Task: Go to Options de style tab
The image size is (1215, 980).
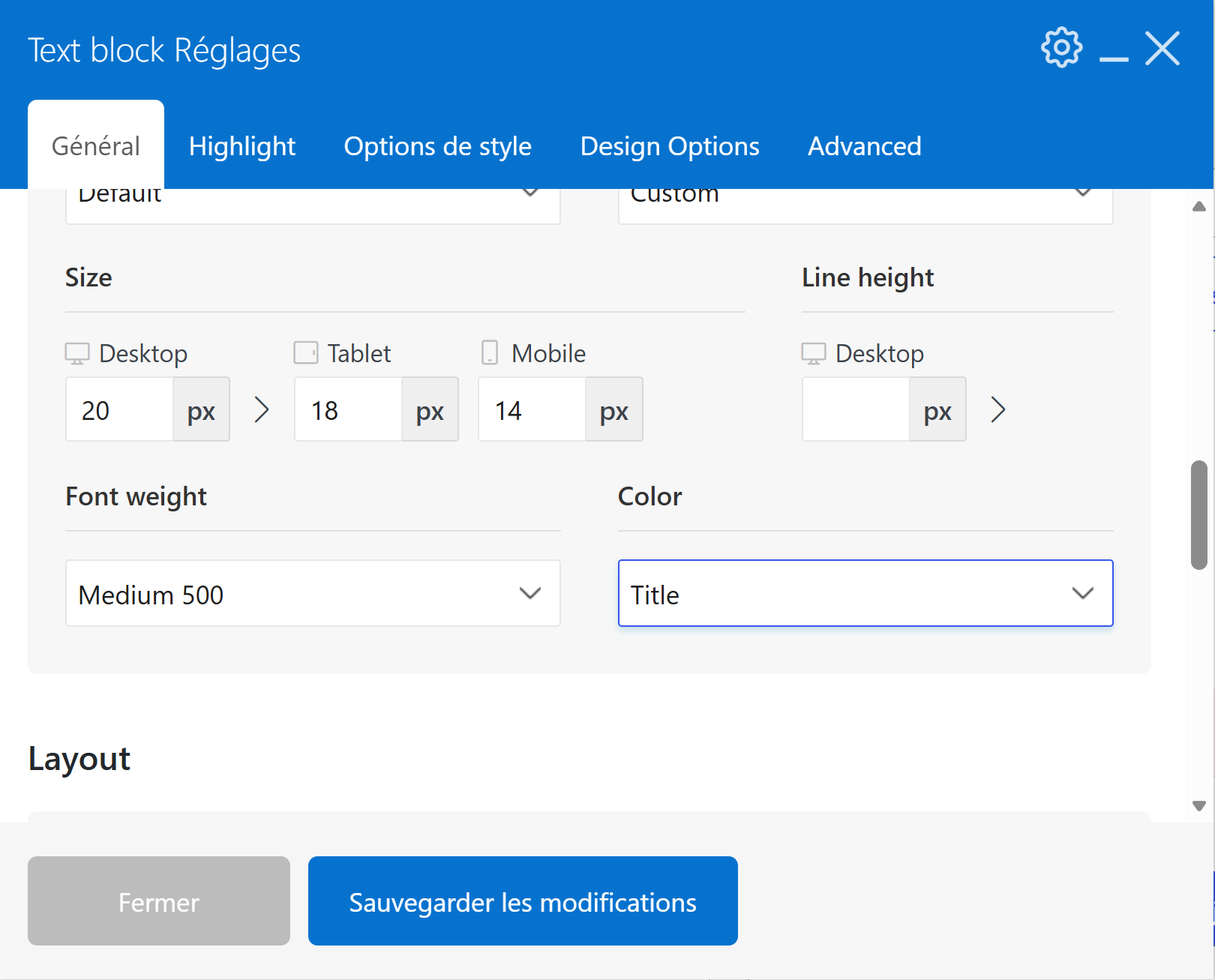Action: coord(438,145)
